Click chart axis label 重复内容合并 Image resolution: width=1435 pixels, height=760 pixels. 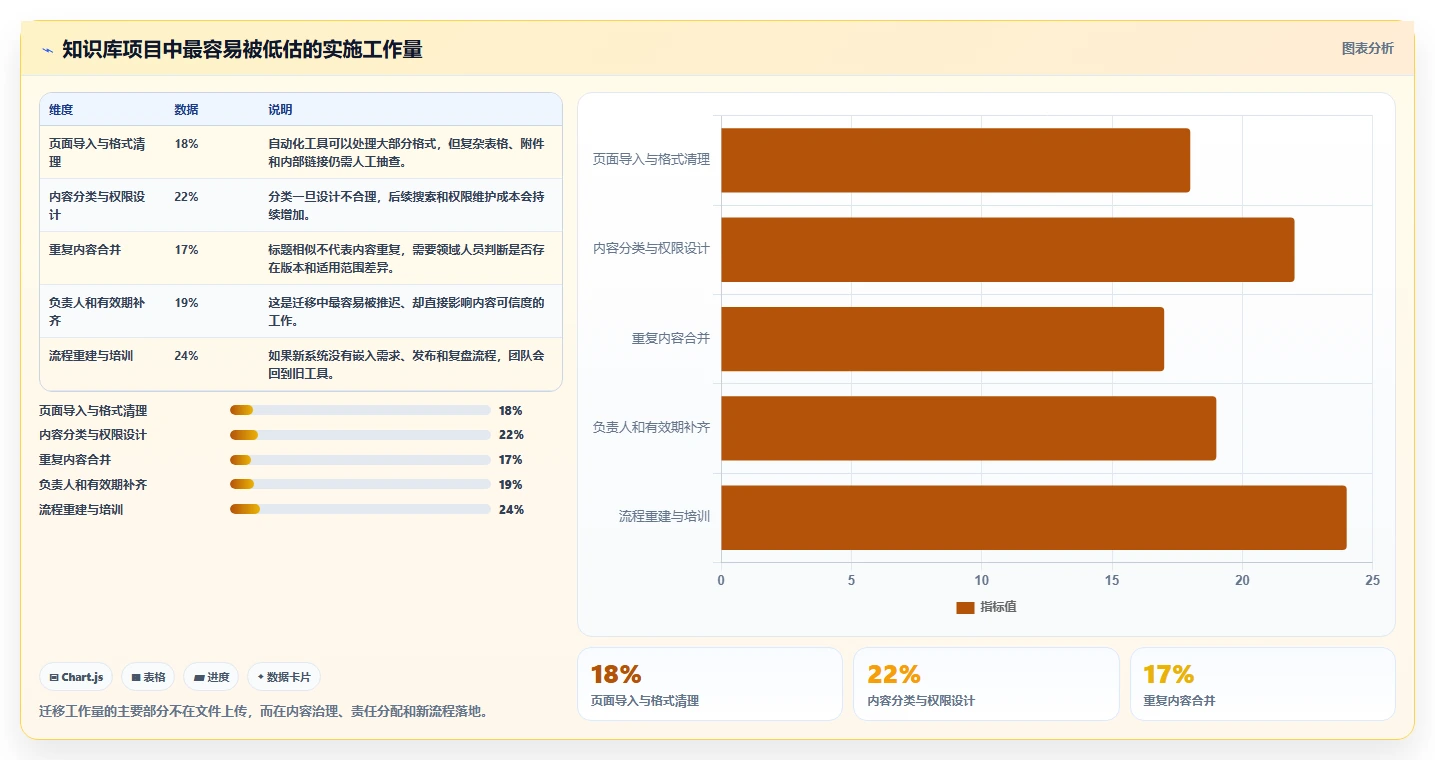(x=670, y=339)
